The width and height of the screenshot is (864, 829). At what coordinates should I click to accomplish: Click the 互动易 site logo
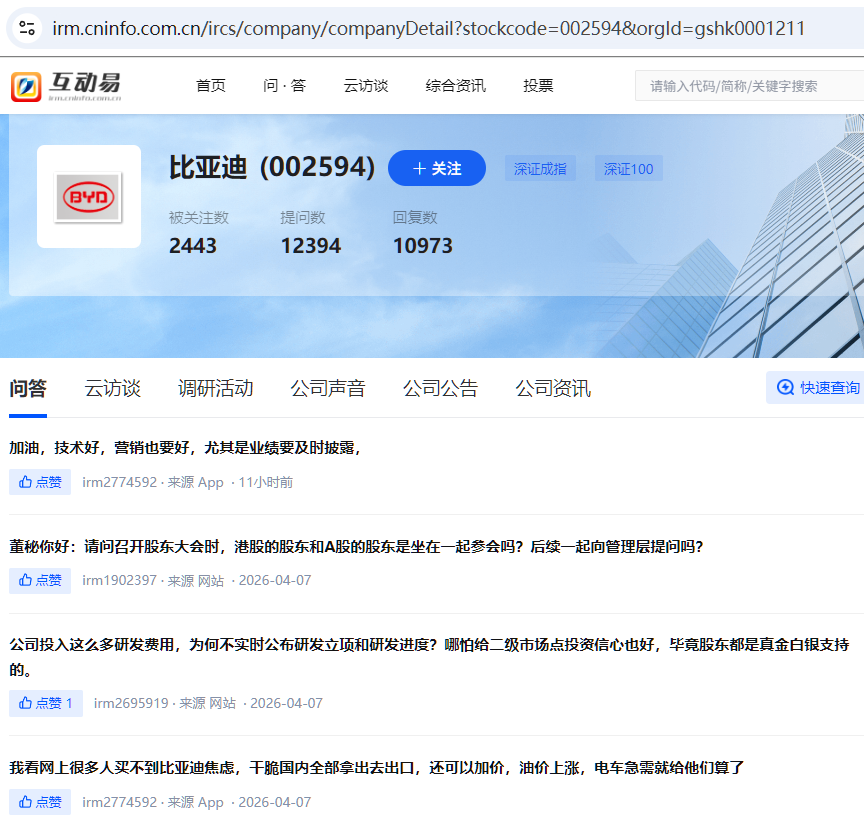point(66,87)
